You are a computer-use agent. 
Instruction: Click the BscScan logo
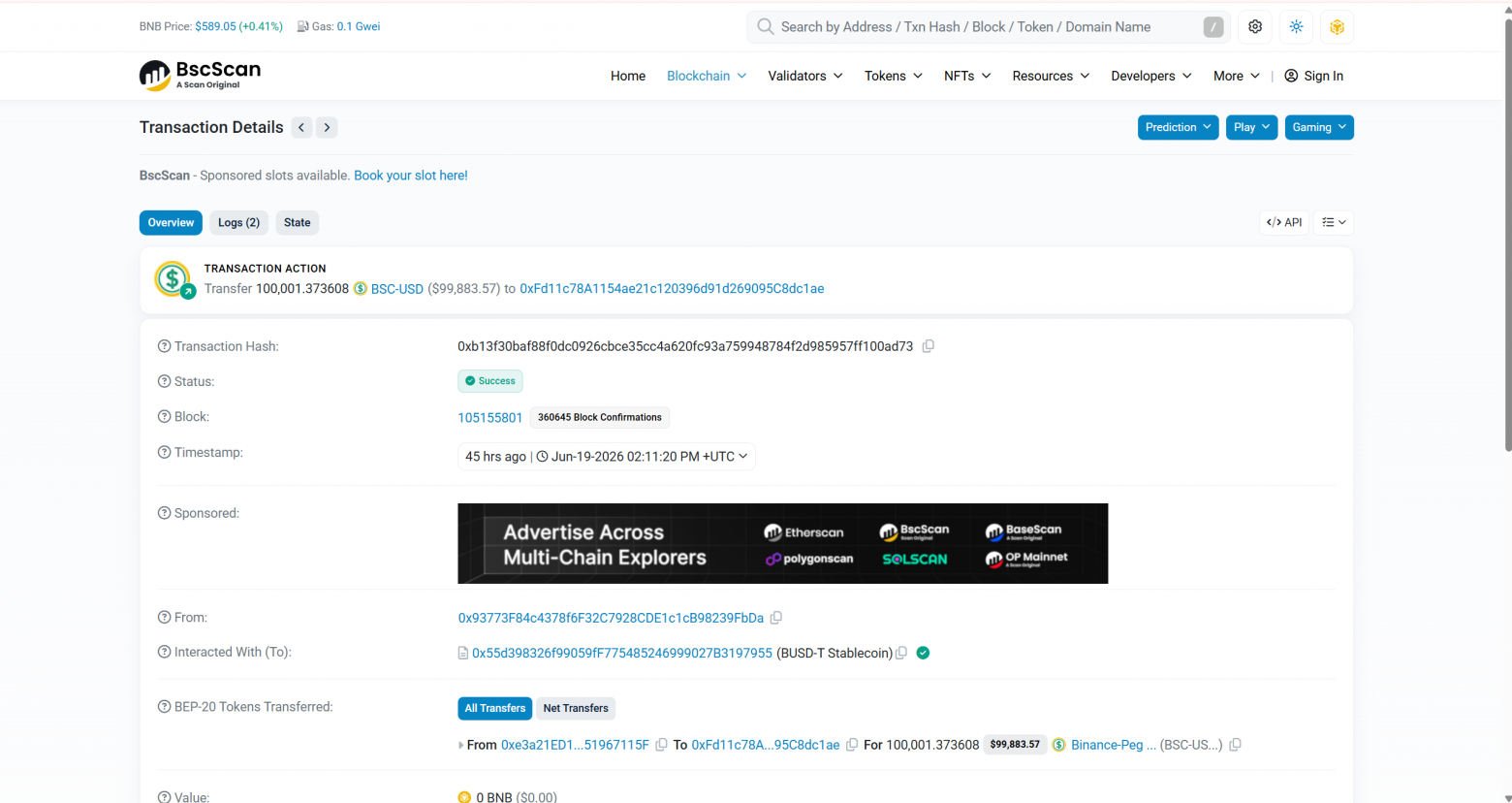pos(200,76)
